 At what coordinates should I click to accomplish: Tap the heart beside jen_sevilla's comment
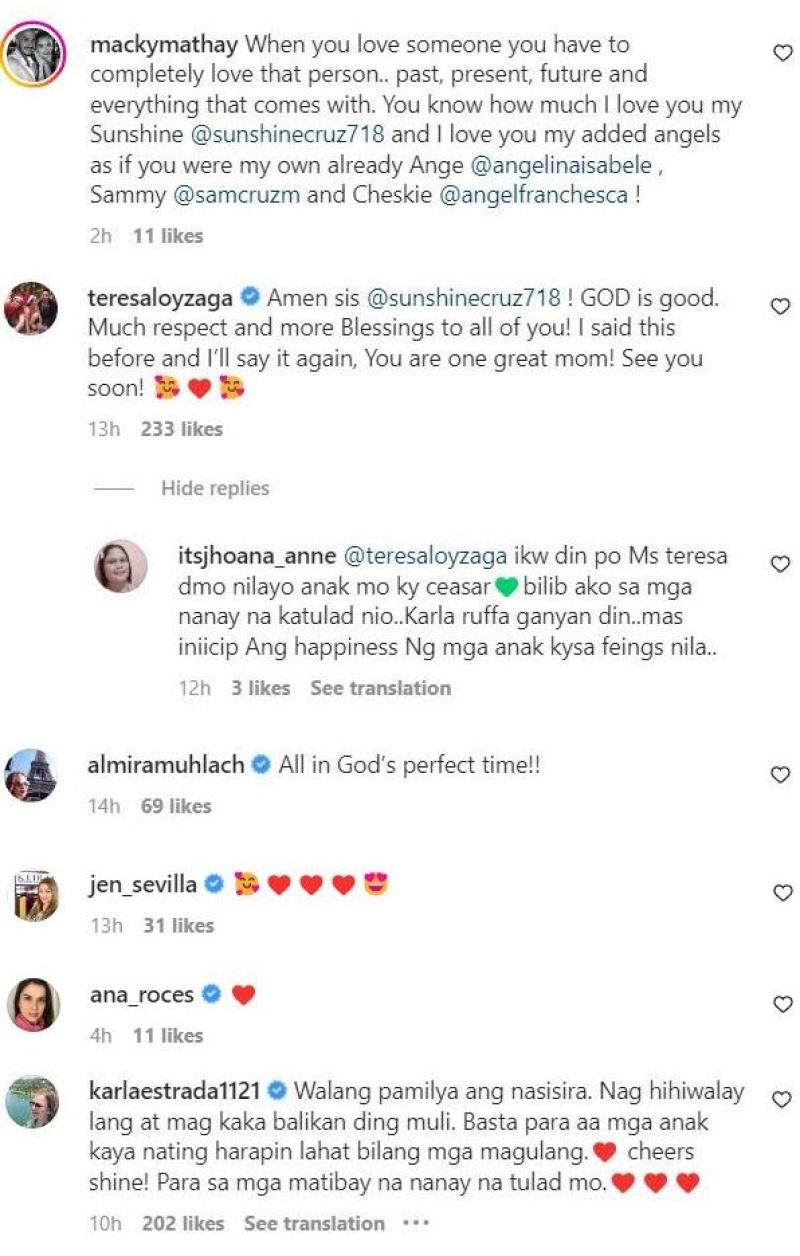tap(783, 892)
